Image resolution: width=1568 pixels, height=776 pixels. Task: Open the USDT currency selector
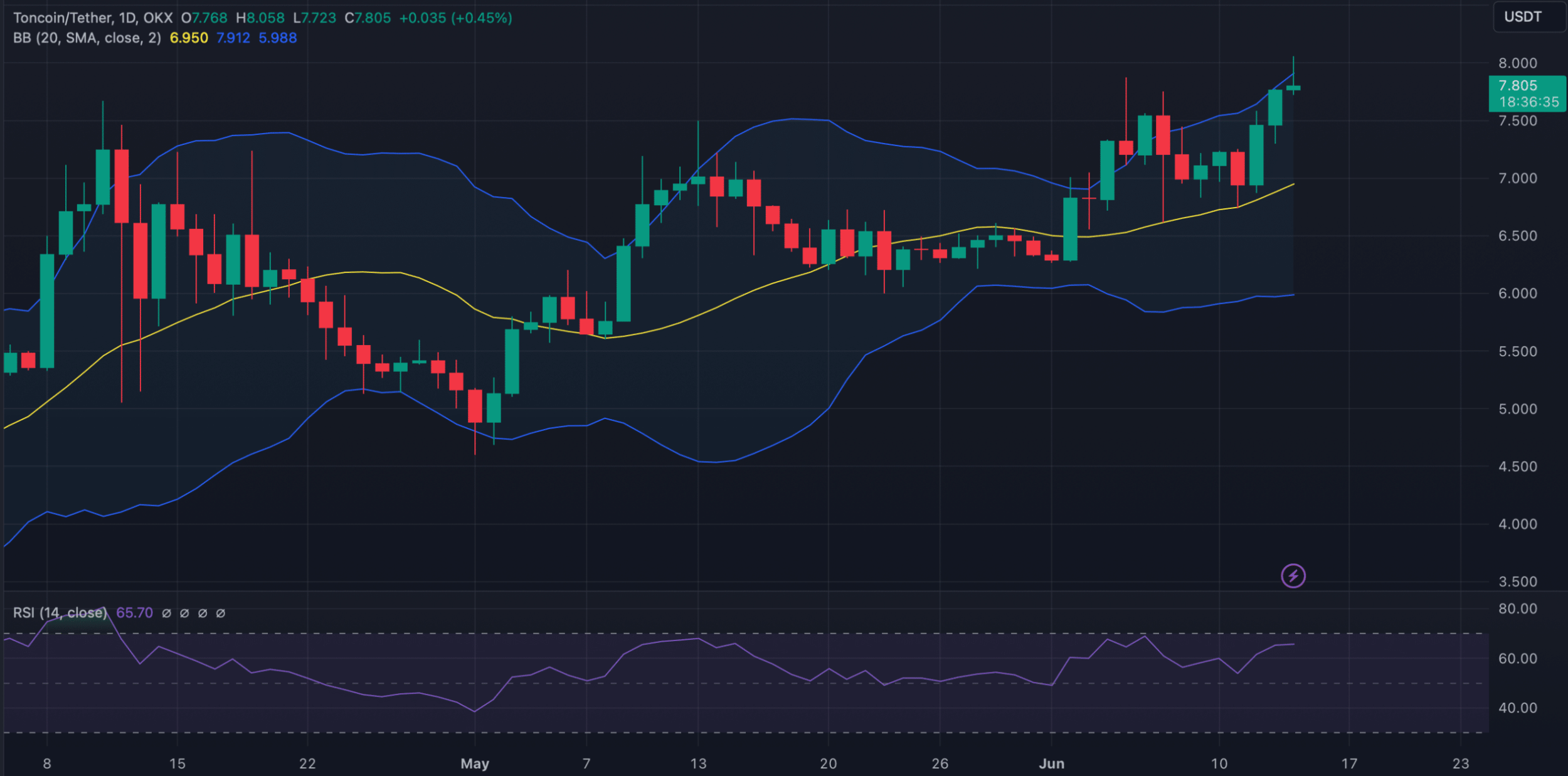(x=1529, y=17)
